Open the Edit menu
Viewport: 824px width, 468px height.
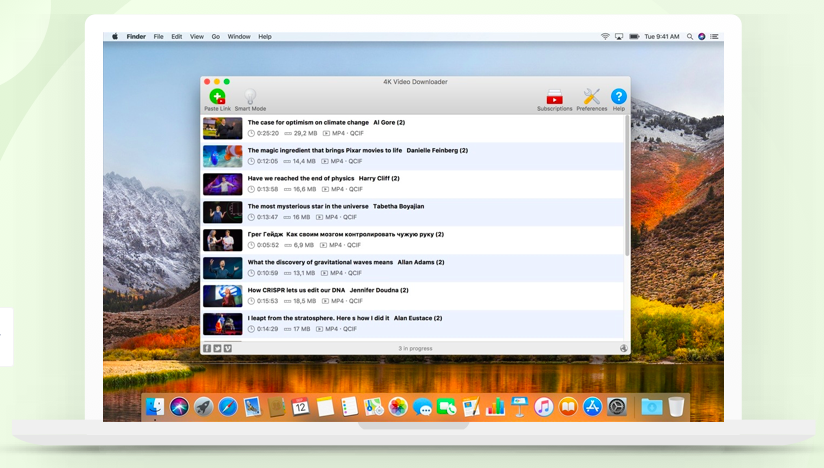pos(177,37)
